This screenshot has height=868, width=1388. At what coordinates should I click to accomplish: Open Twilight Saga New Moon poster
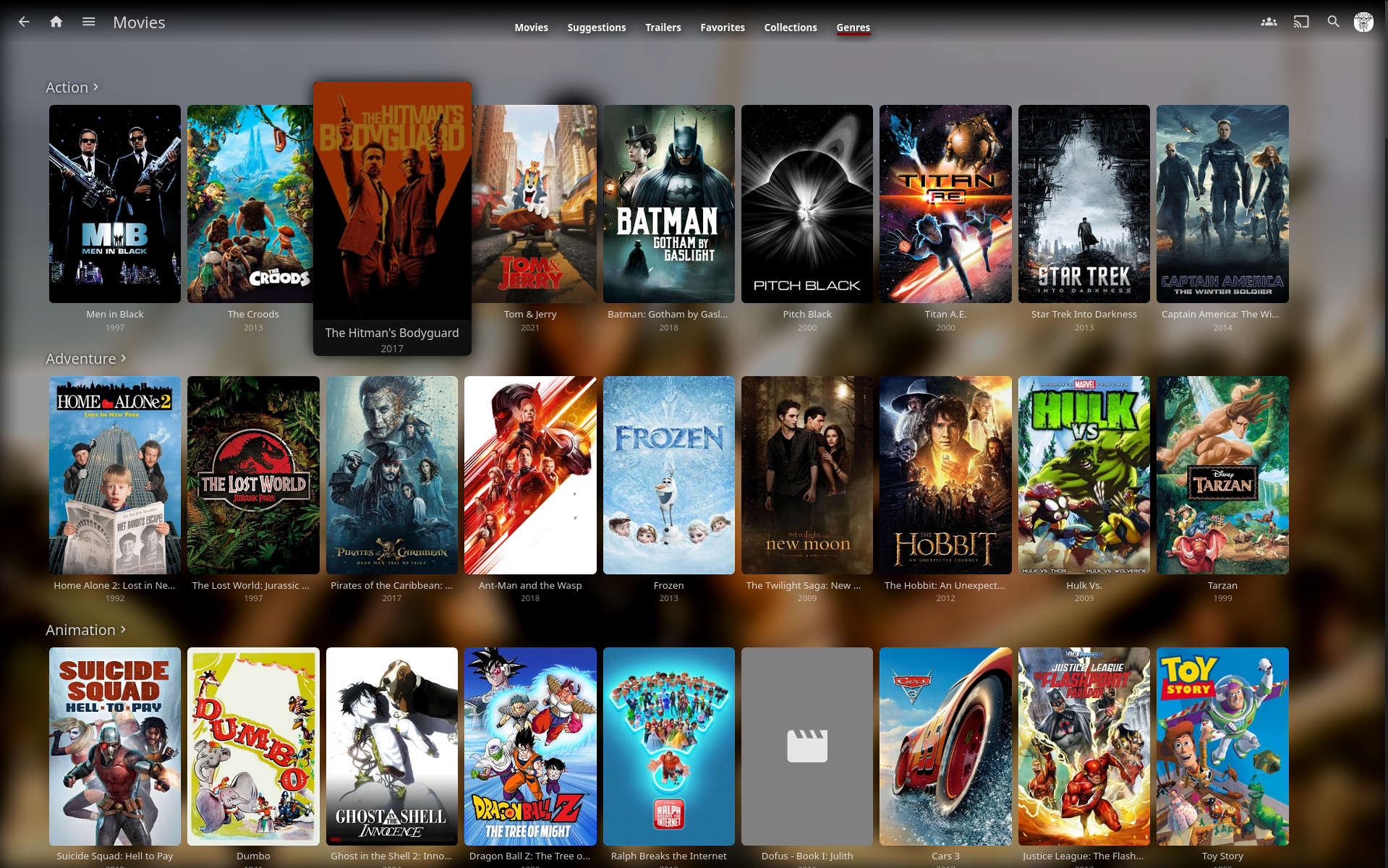click(x=807, y=475)
